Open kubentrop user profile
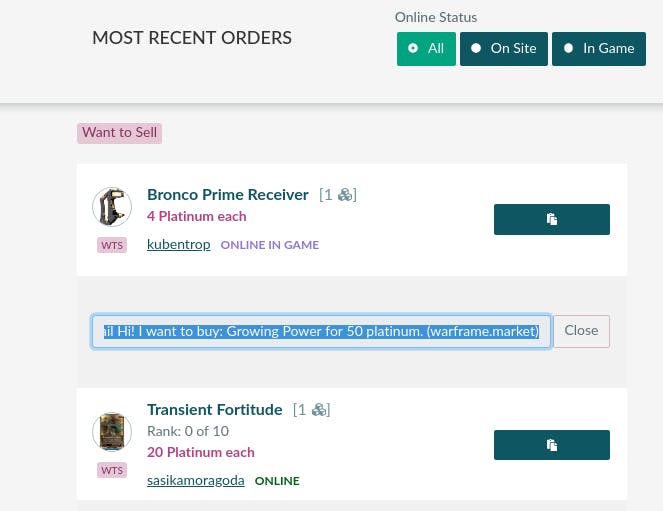The image size is (663, 511). [x=178, y=245]
